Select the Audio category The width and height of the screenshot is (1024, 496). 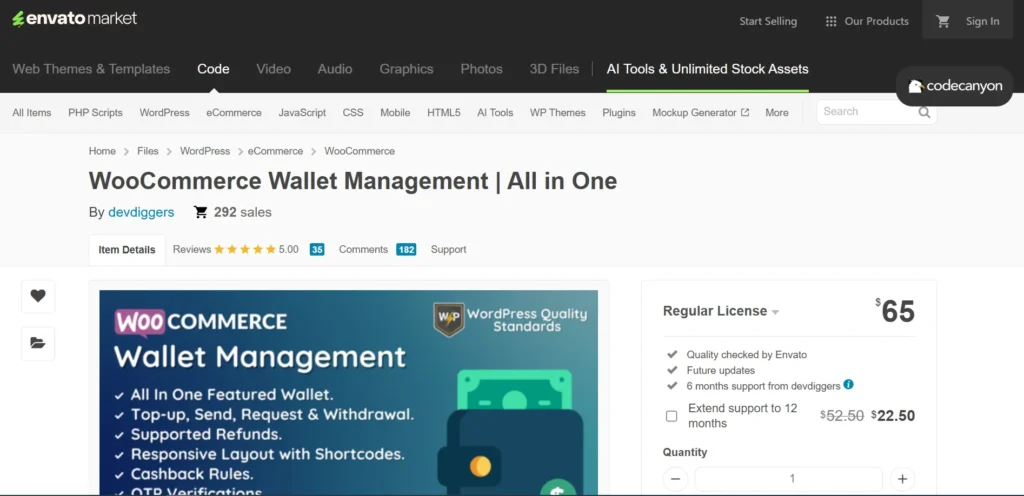point(335,69)
